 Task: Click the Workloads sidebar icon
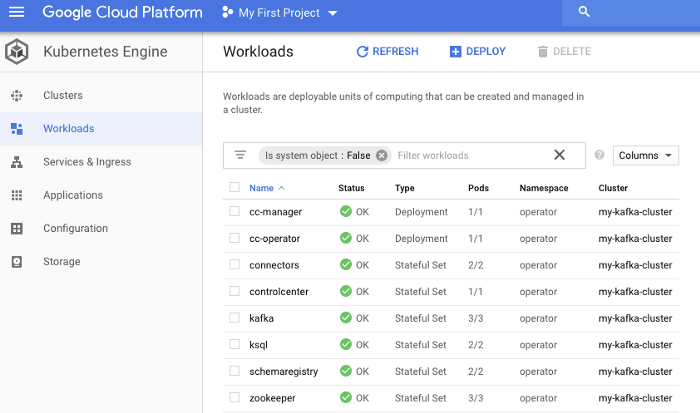[17, 129]
